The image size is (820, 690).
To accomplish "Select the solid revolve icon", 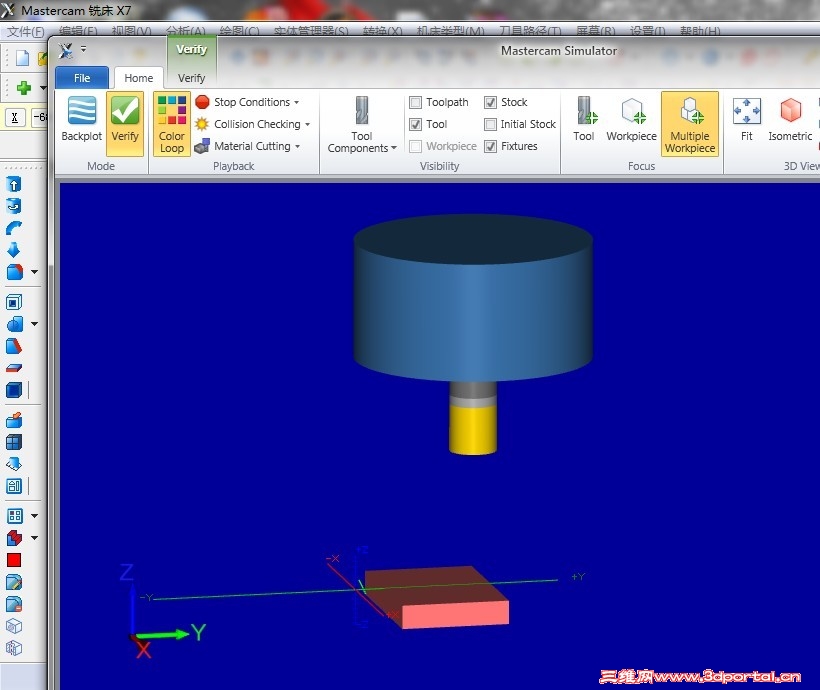I will 14,206.
